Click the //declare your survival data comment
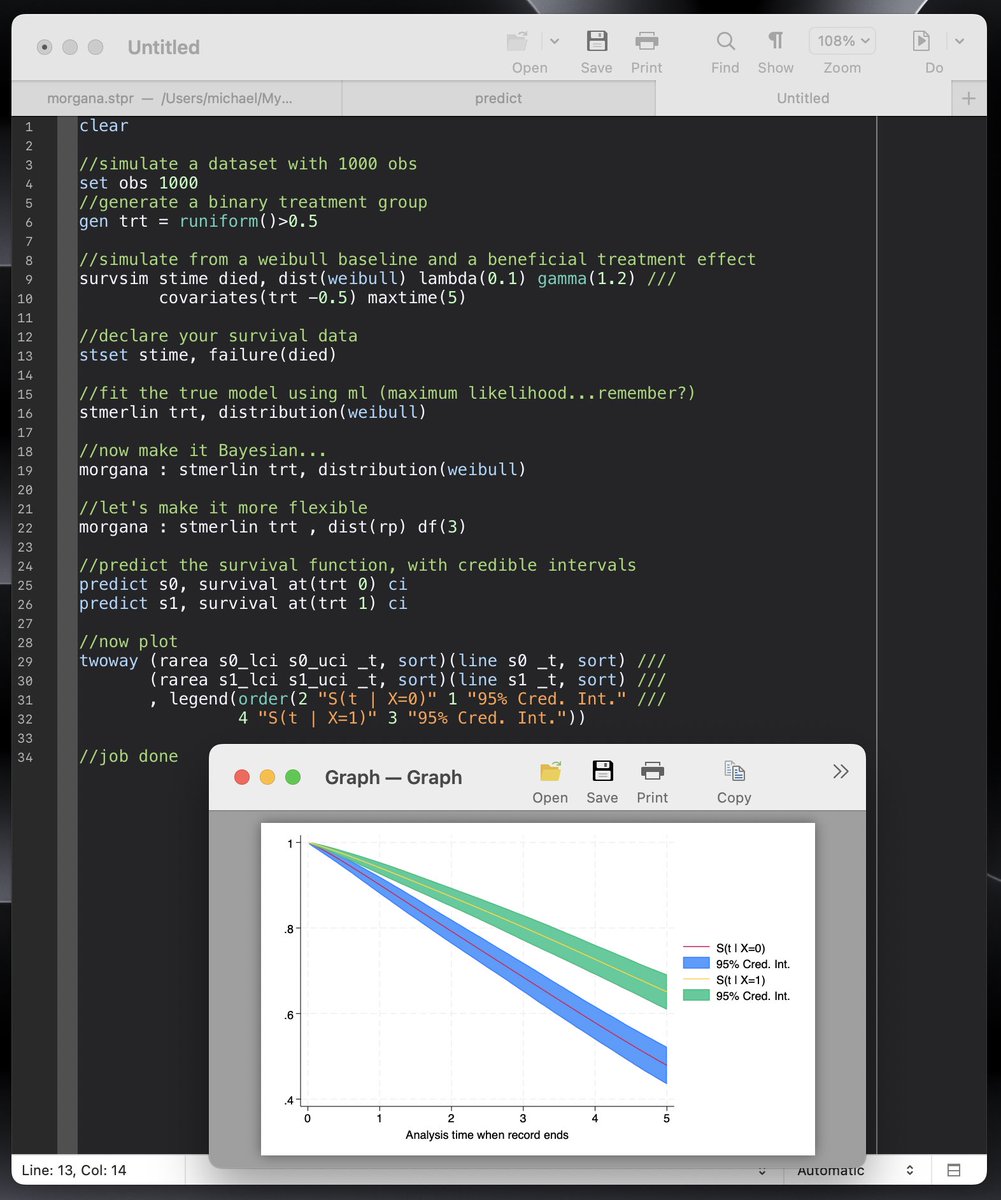This screenshot has height=1200, width=1001. tap(218, 336)
